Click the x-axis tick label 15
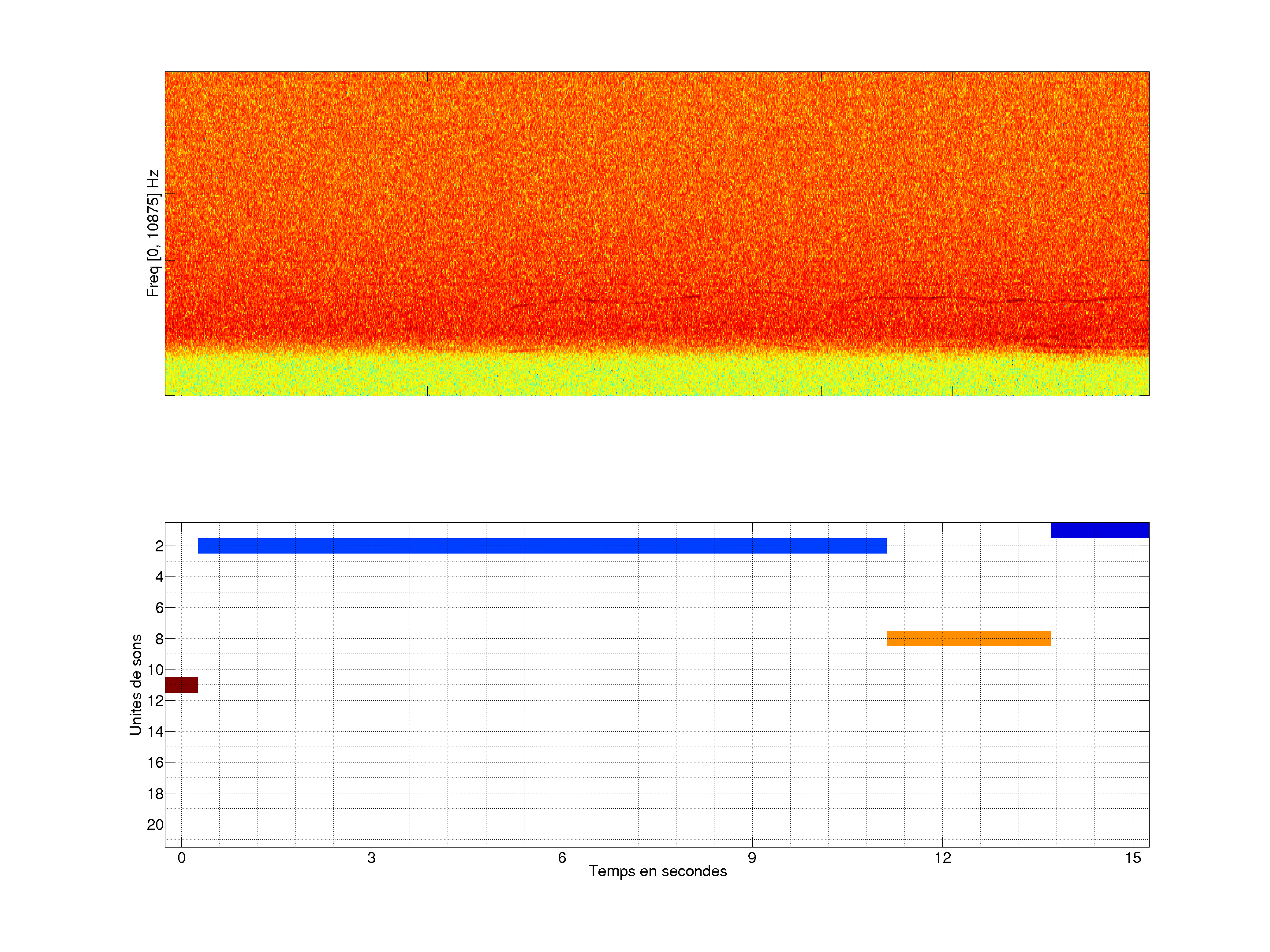 coord(1132,858)
